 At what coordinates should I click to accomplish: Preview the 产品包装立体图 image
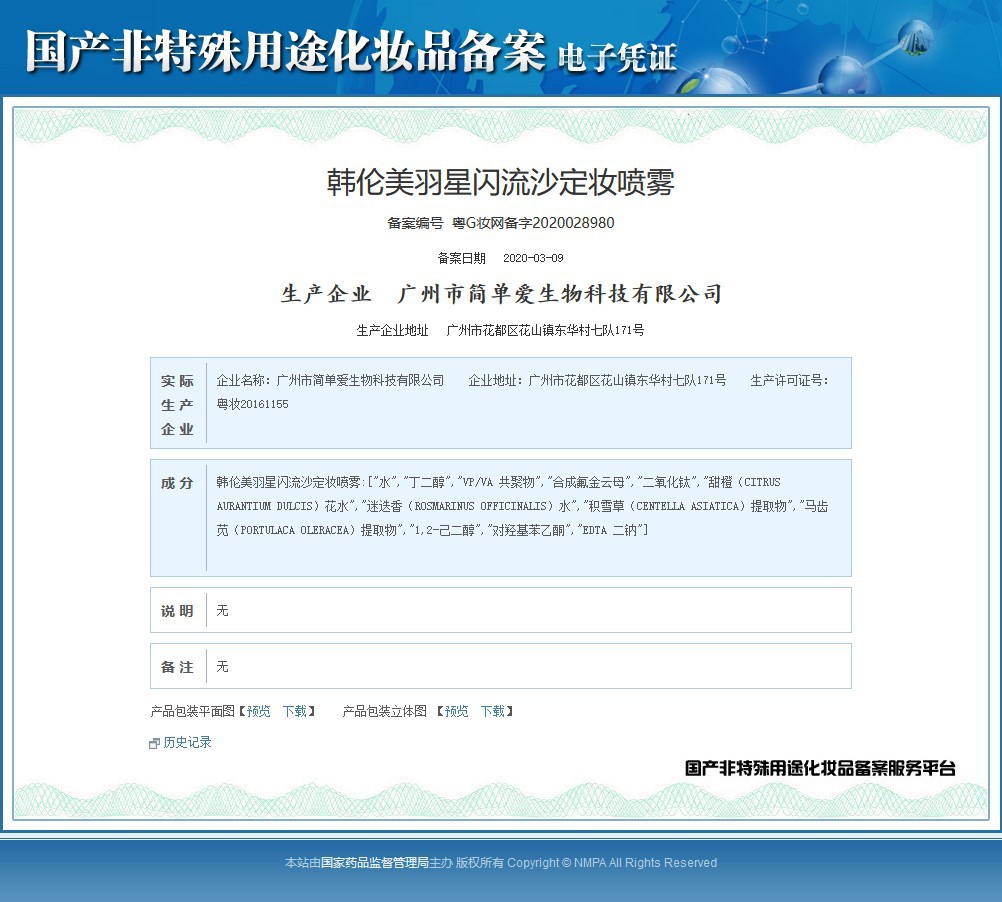456,711
